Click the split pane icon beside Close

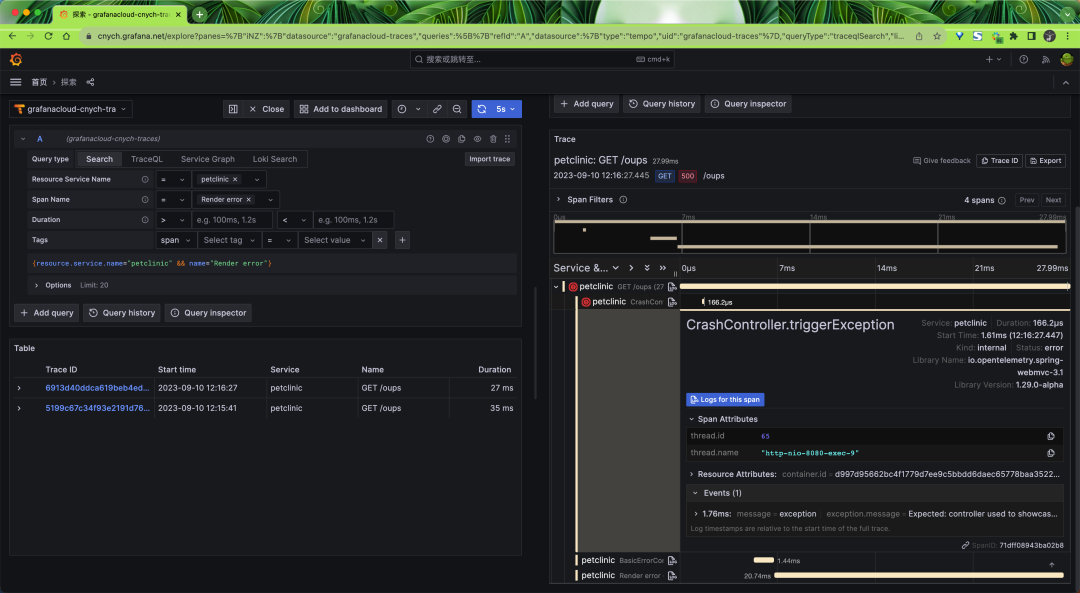[233, 109]
